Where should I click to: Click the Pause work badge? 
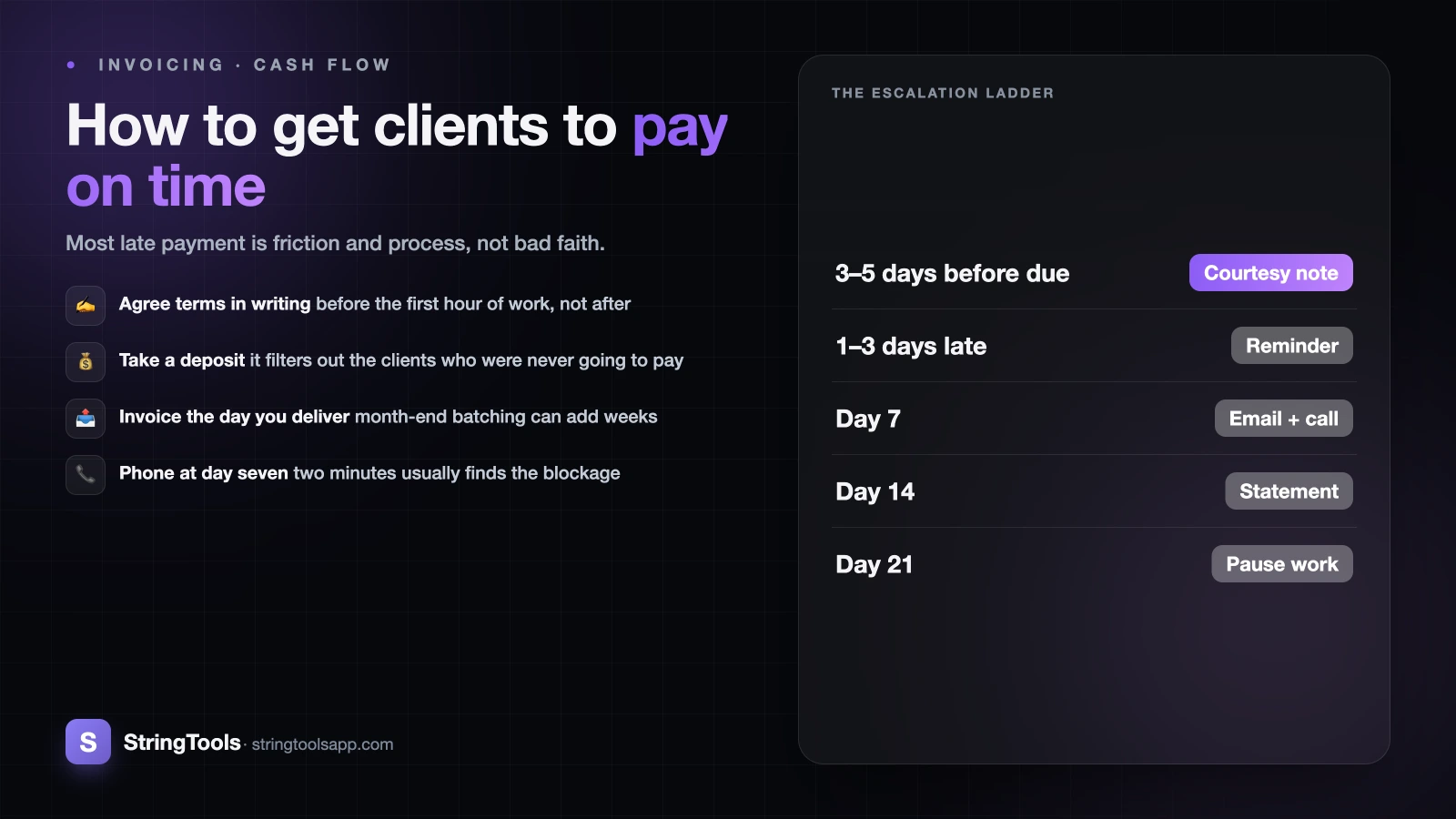(x=1281, y=564)
